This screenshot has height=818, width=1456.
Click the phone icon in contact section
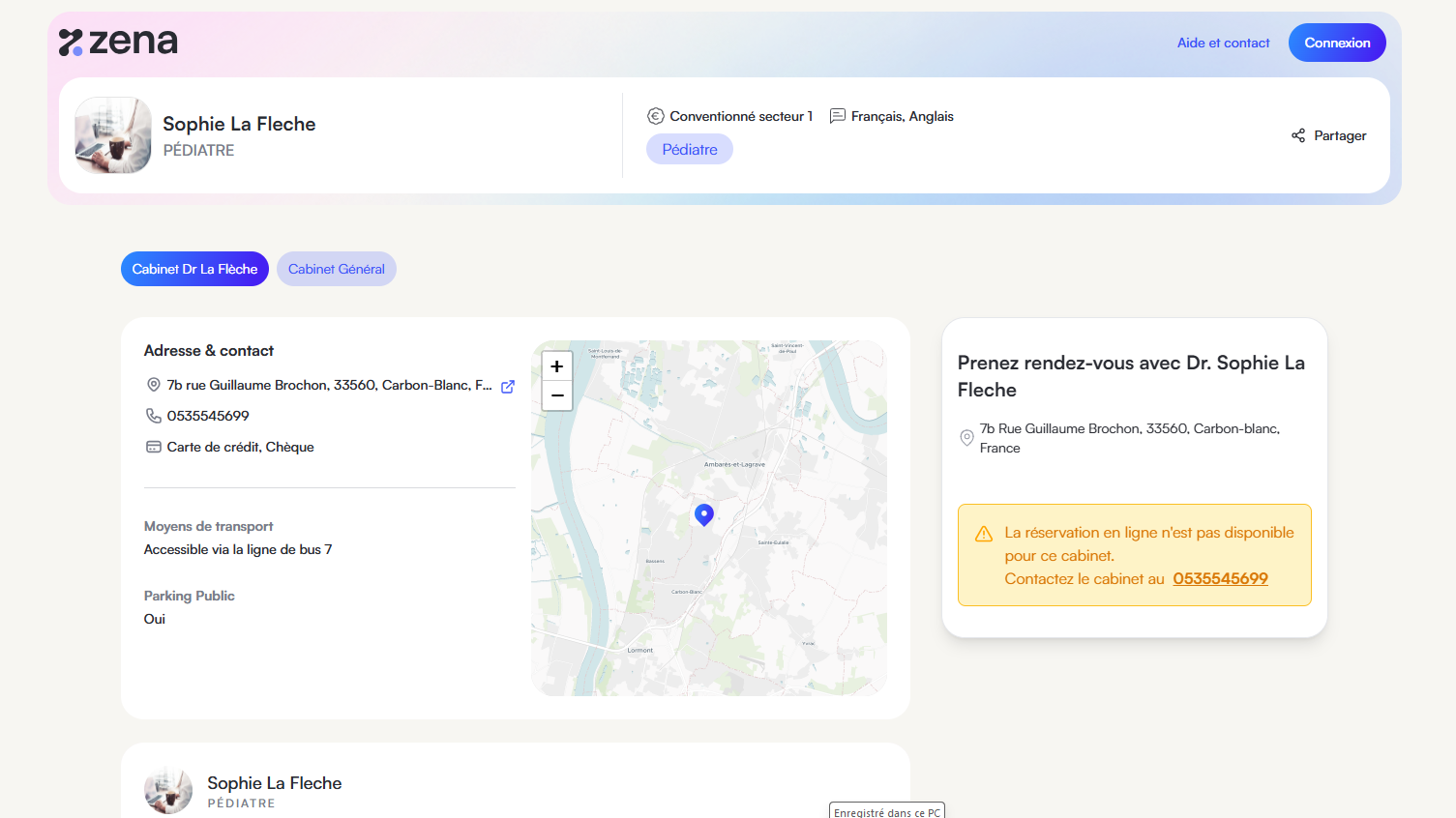[x=153, y=416]
